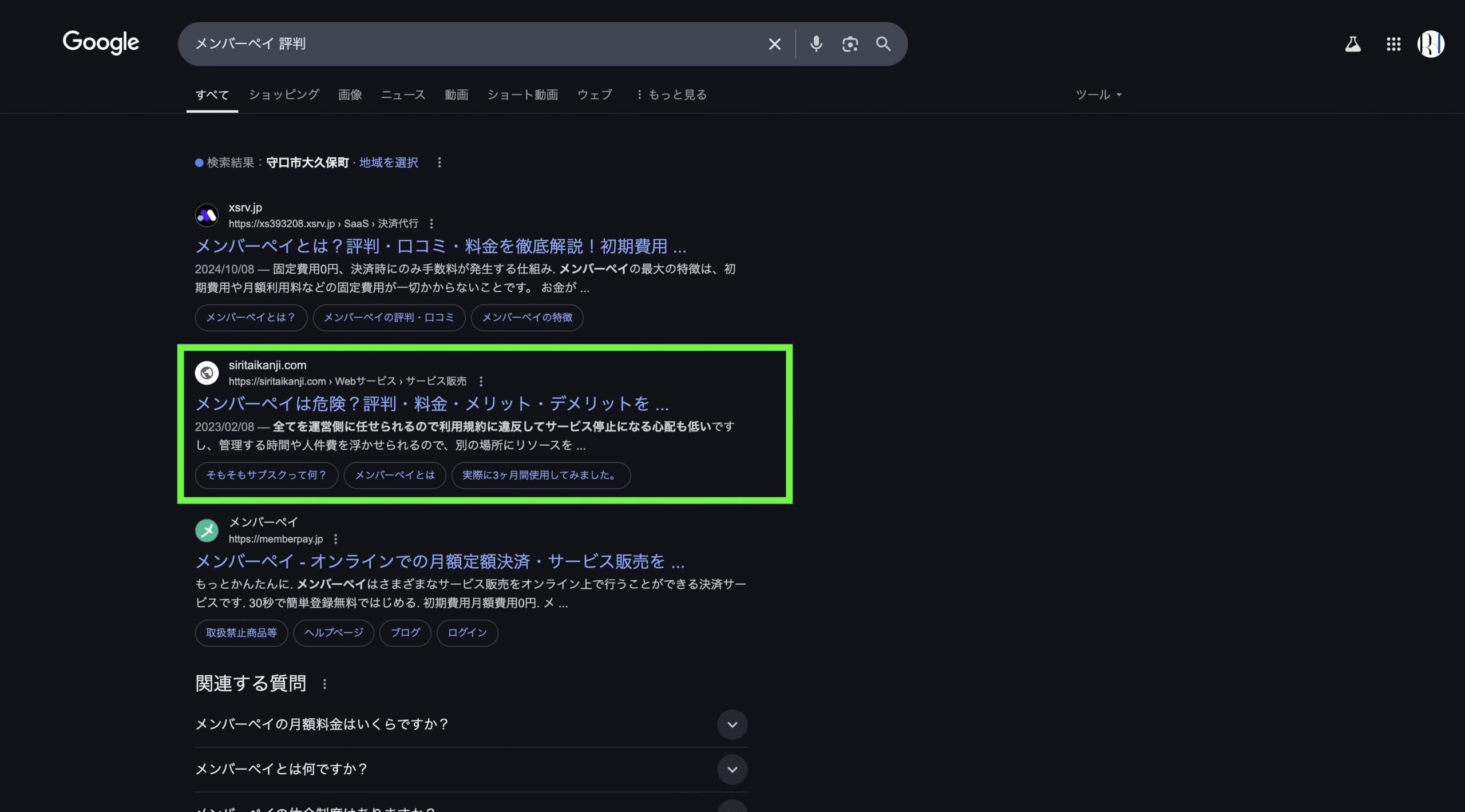
Task: Click the 取扱禁止商品等 sitelink chip
Action: [241, 633]
